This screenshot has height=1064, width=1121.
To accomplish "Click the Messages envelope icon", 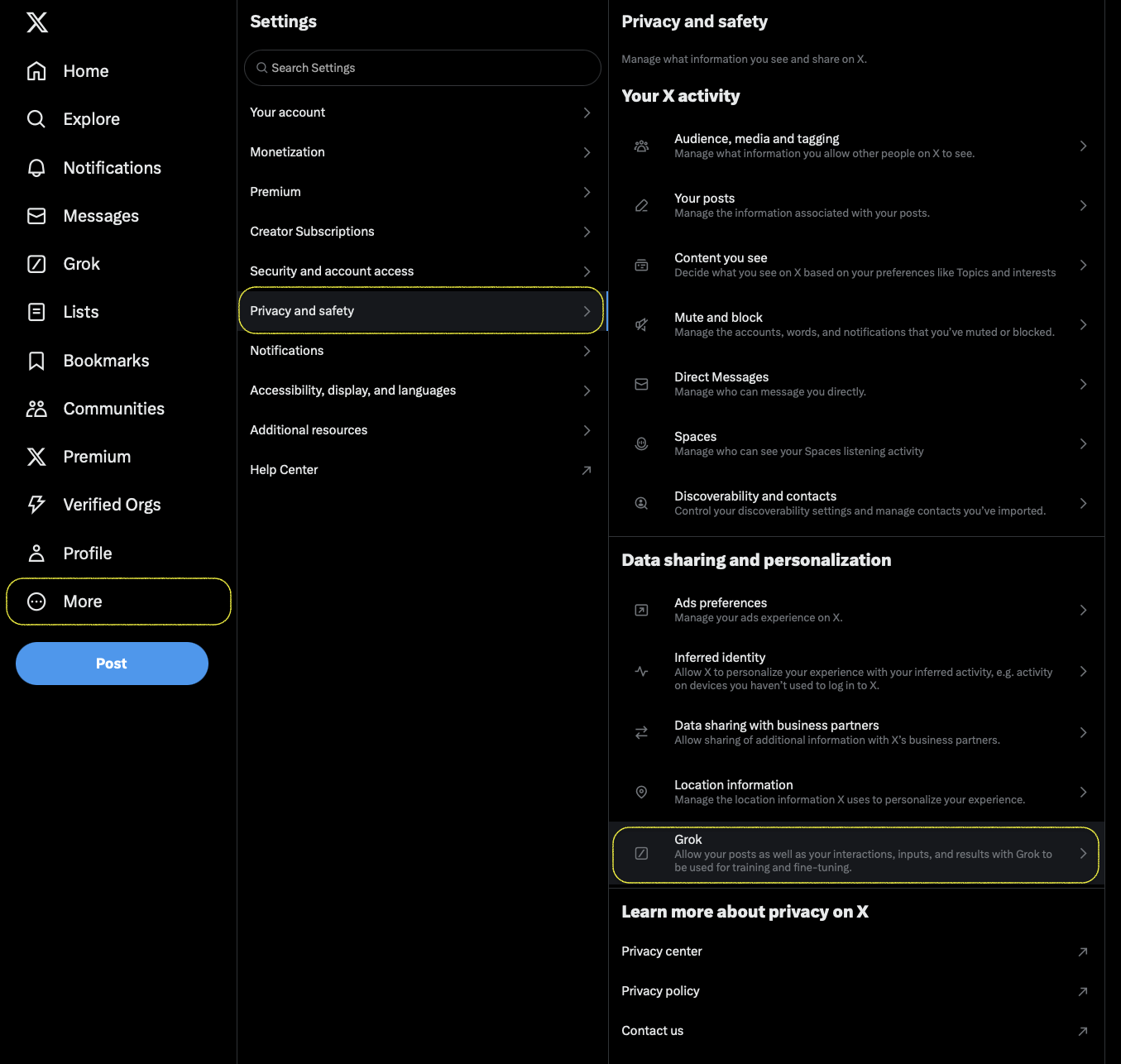I will pos(36,216).
